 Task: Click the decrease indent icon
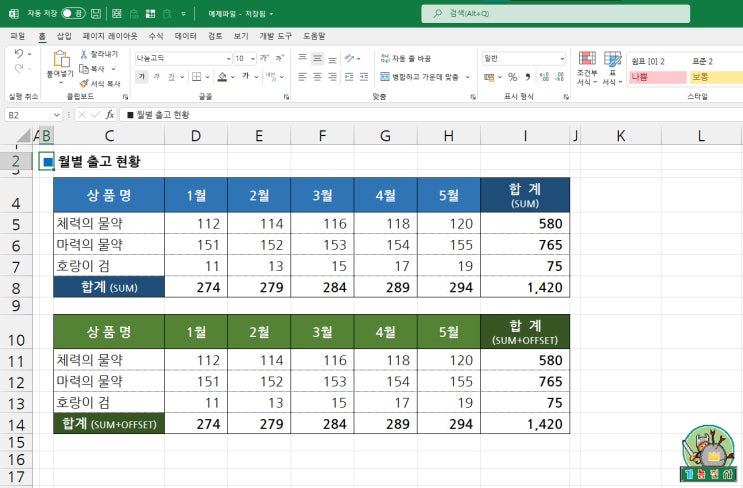[x=349, y=76]
